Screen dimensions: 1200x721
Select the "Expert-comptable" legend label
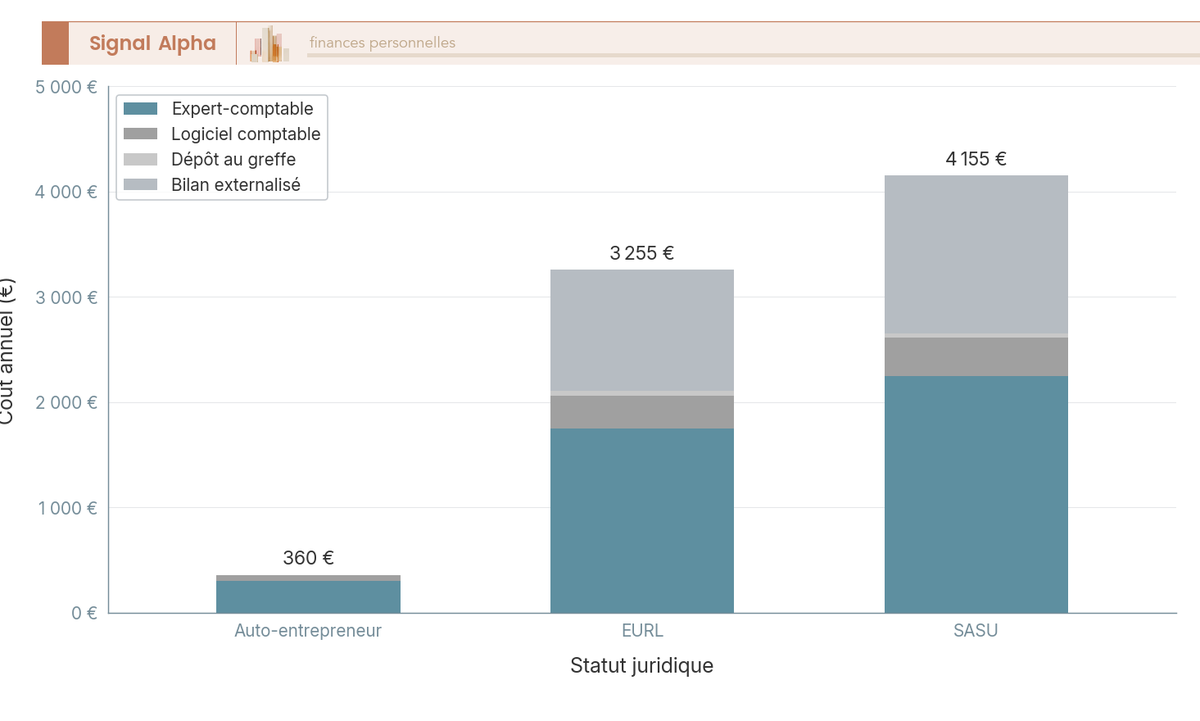(242, 109)
